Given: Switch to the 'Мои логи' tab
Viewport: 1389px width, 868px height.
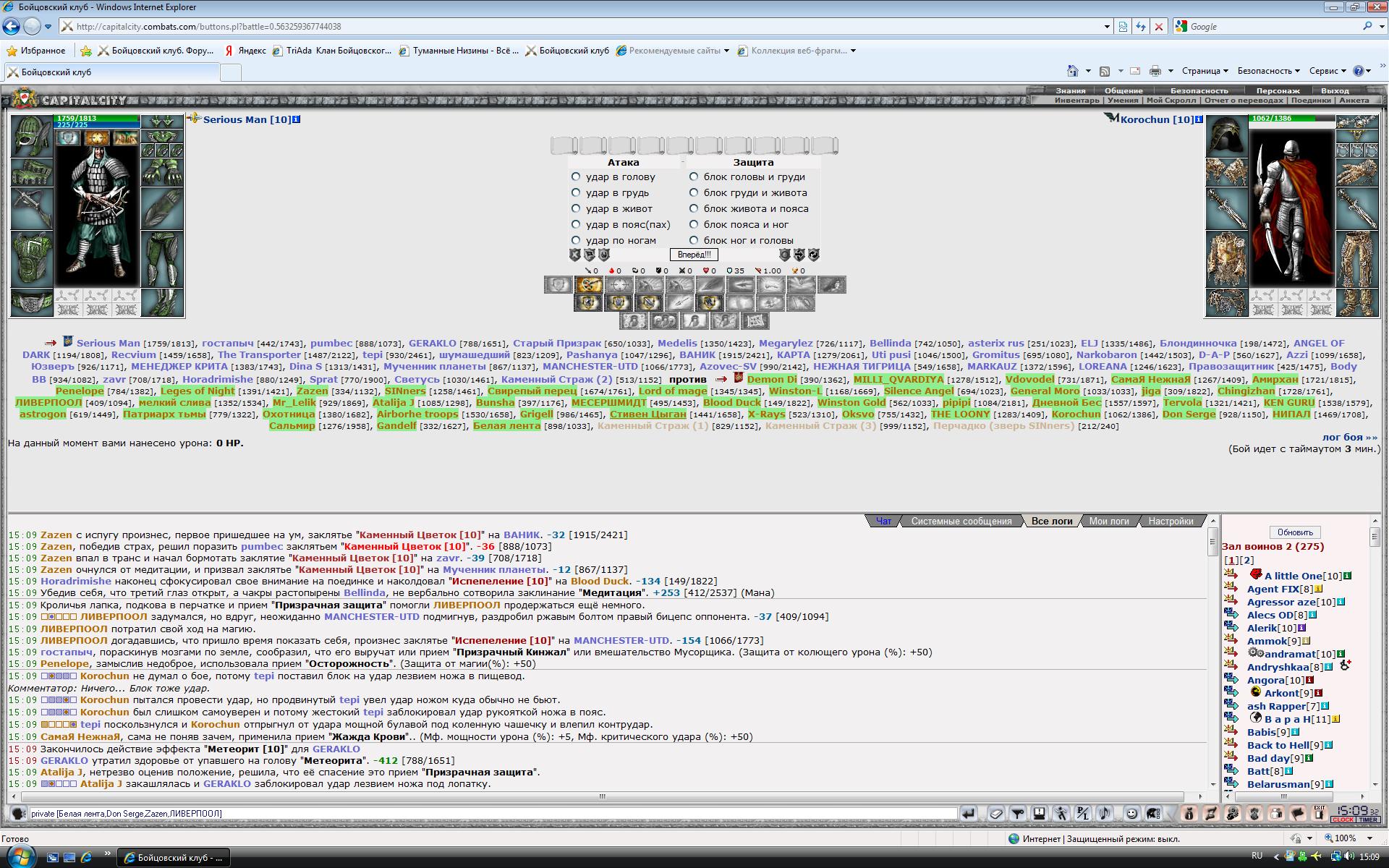Looking at the screenshot, I should pos(1108,521).
